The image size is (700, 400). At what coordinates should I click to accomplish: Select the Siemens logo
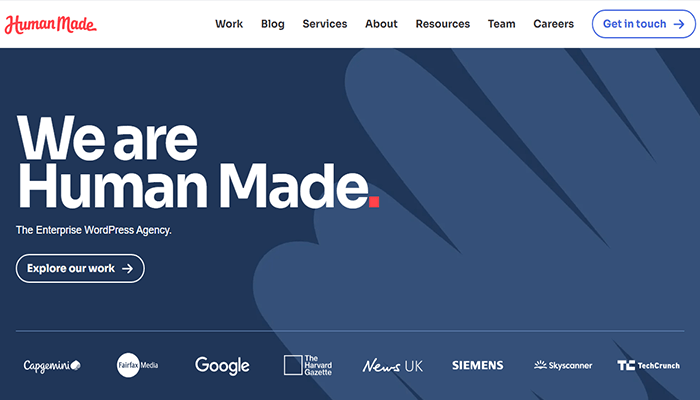pos(477,366)
